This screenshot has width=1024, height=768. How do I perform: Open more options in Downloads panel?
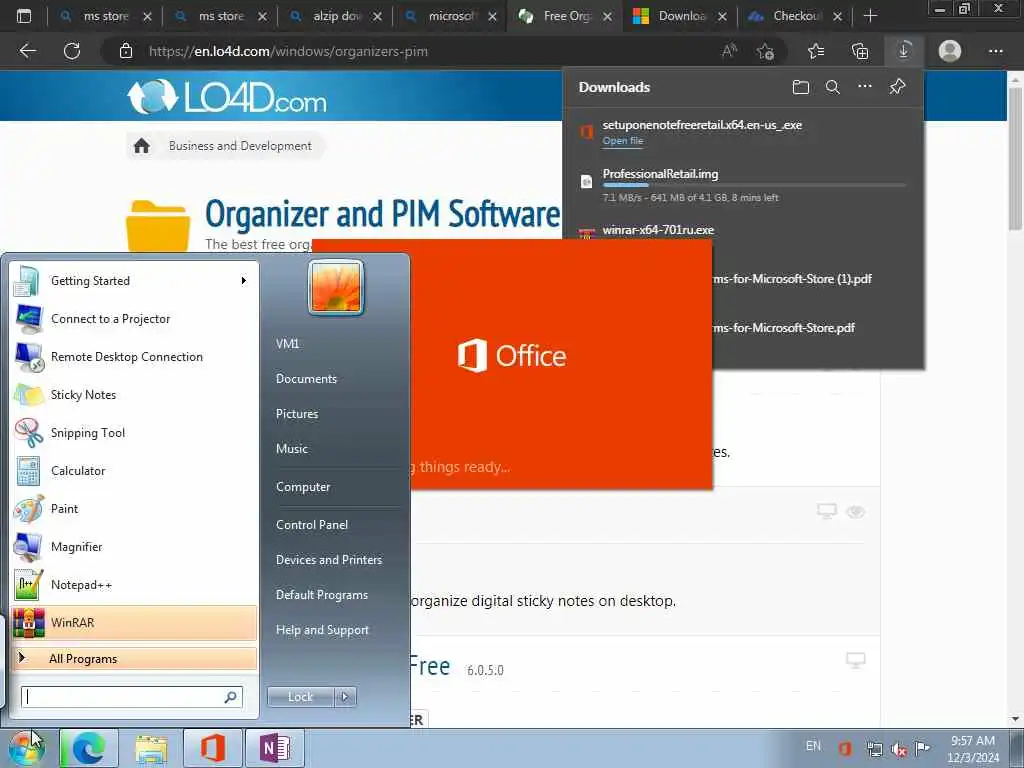click(x=865, y=86)
